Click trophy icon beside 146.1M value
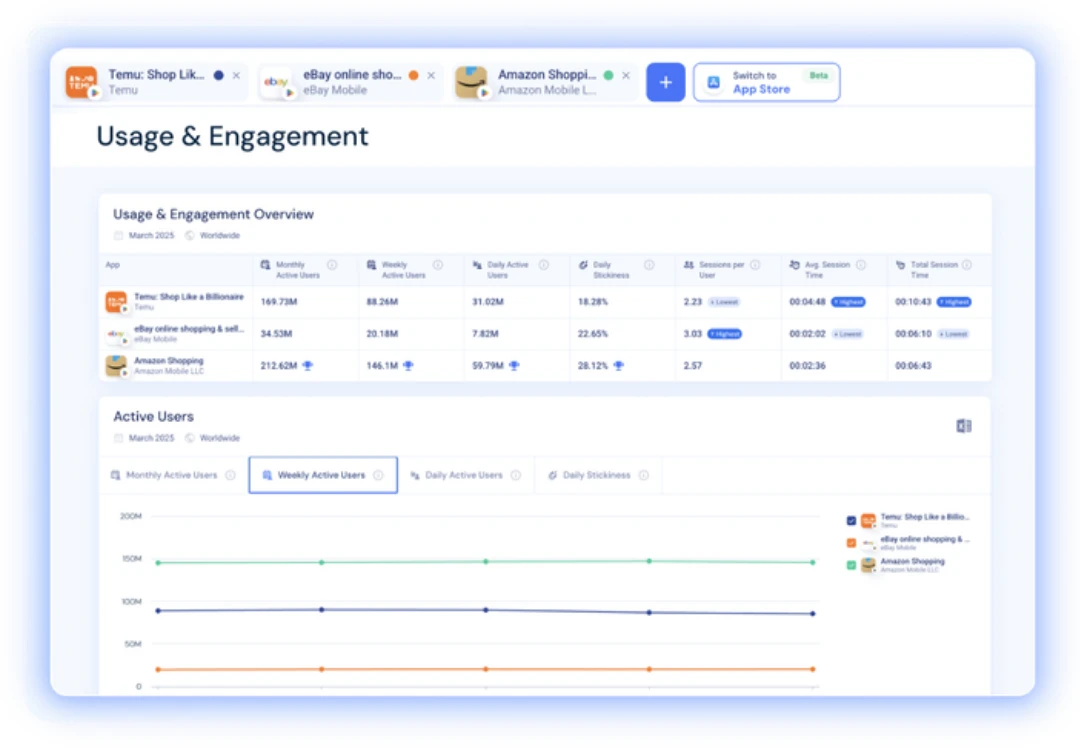 408,366
